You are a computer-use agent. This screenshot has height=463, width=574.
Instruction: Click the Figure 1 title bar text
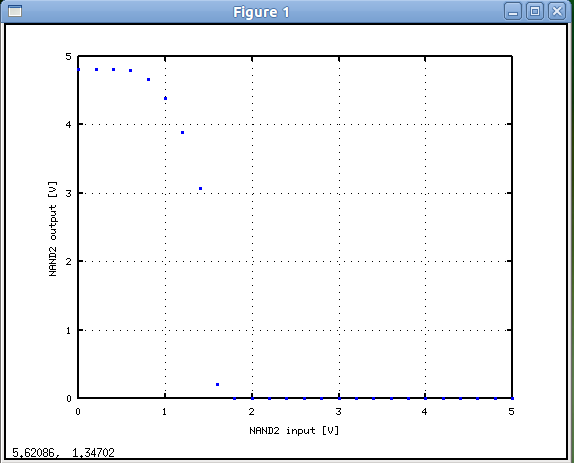coord(261,12)
